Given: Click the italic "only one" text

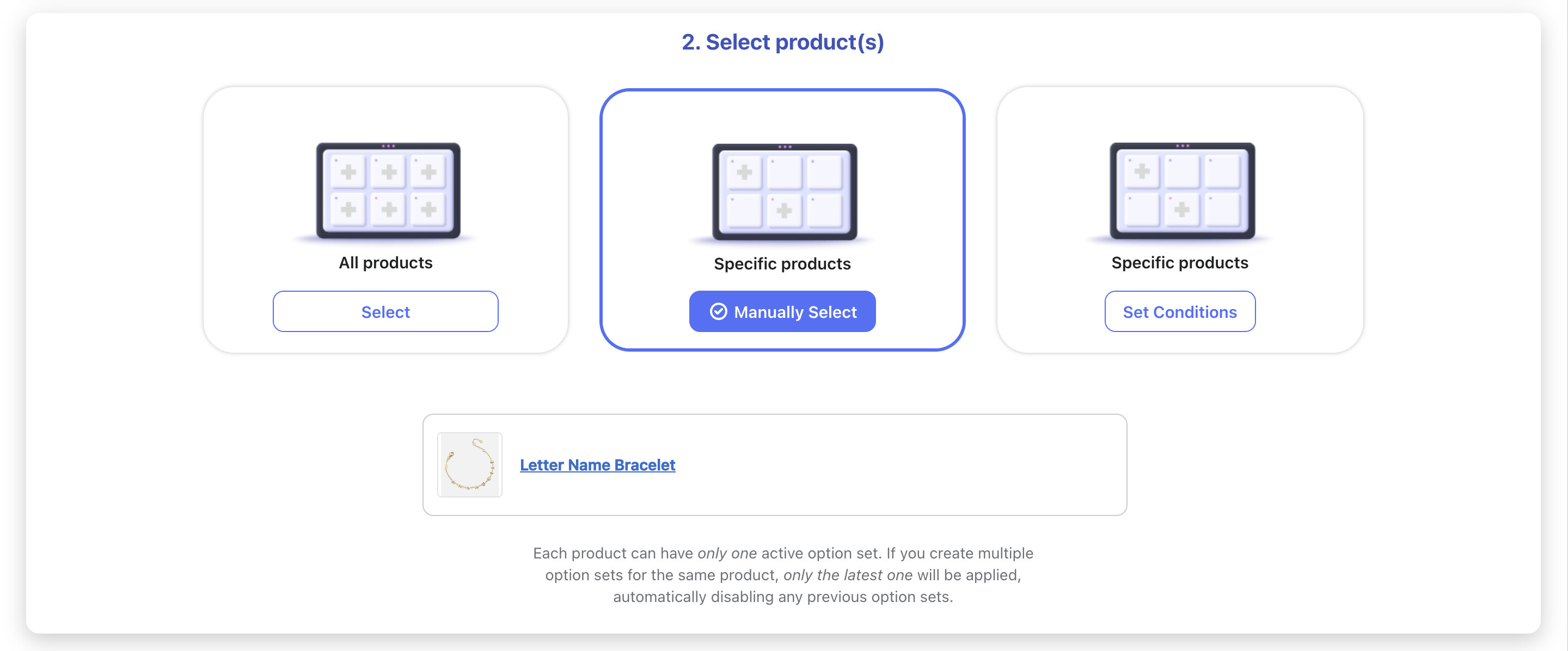Looking at the screenshot, I should point(727,553).
